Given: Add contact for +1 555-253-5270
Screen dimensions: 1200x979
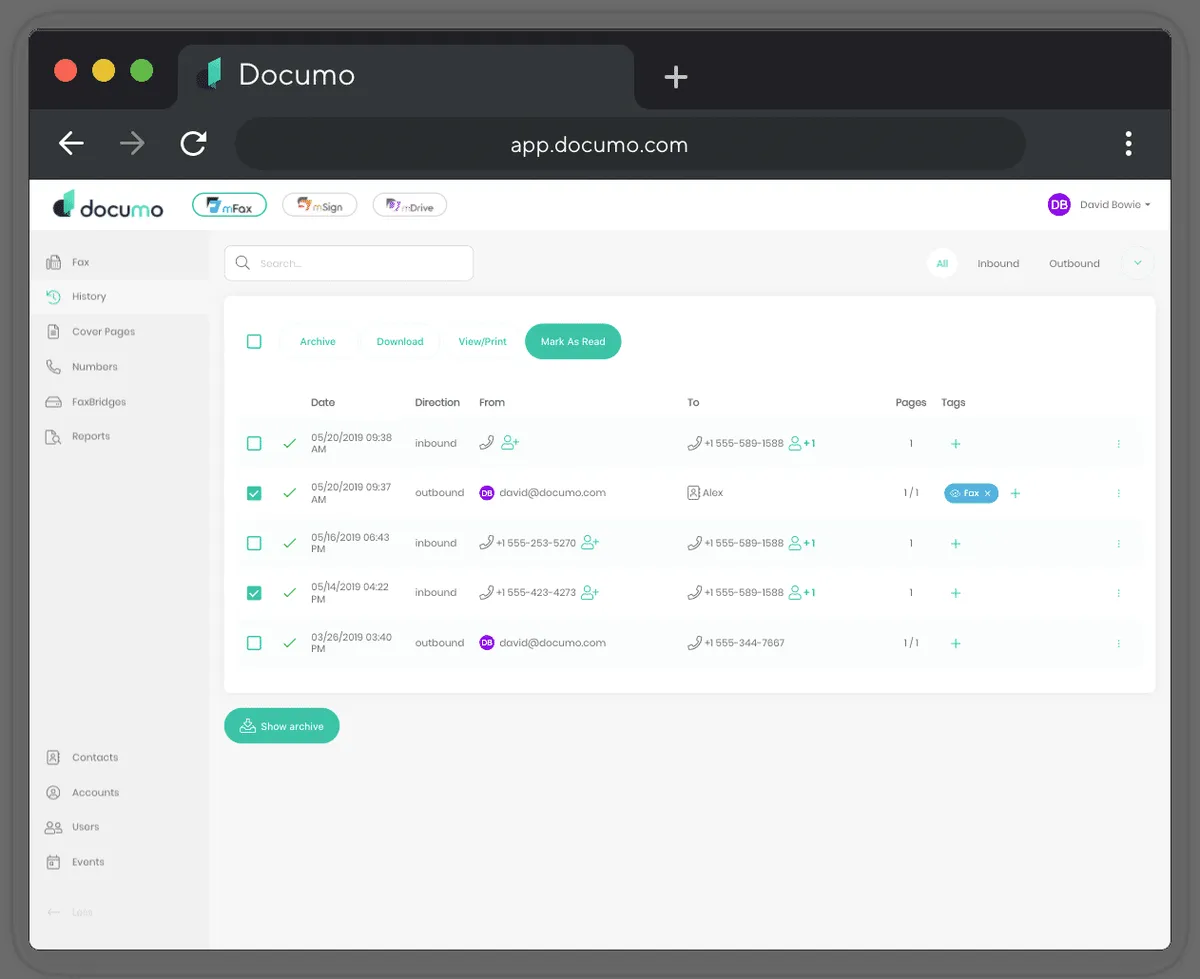Looking at the screenshot, I should [590, 543].
